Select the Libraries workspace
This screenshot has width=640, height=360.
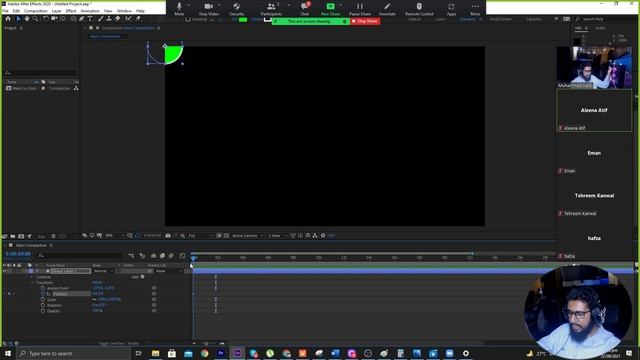tap(533, 19)
